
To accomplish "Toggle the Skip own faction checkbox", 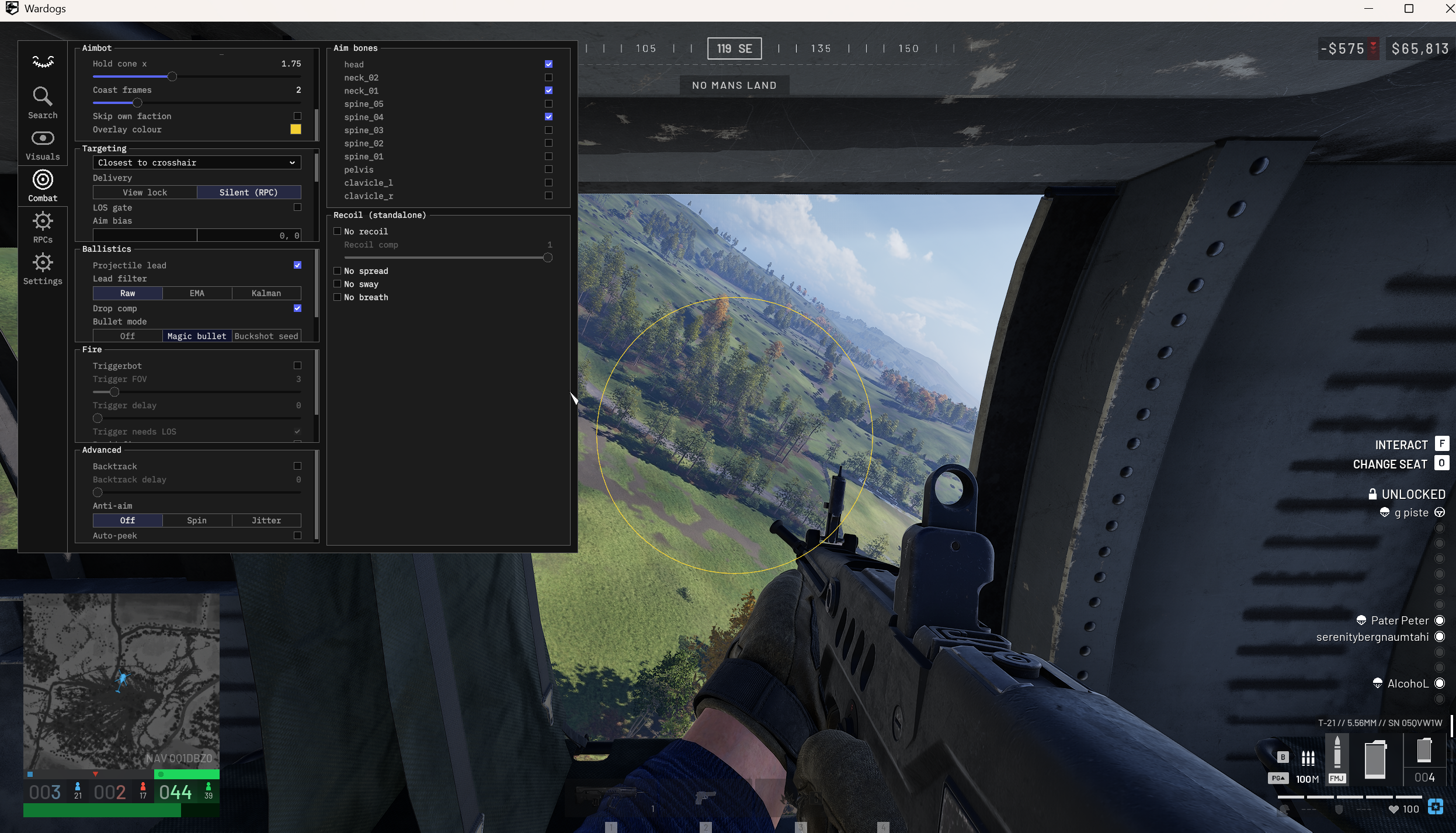I will coord(297,116).
